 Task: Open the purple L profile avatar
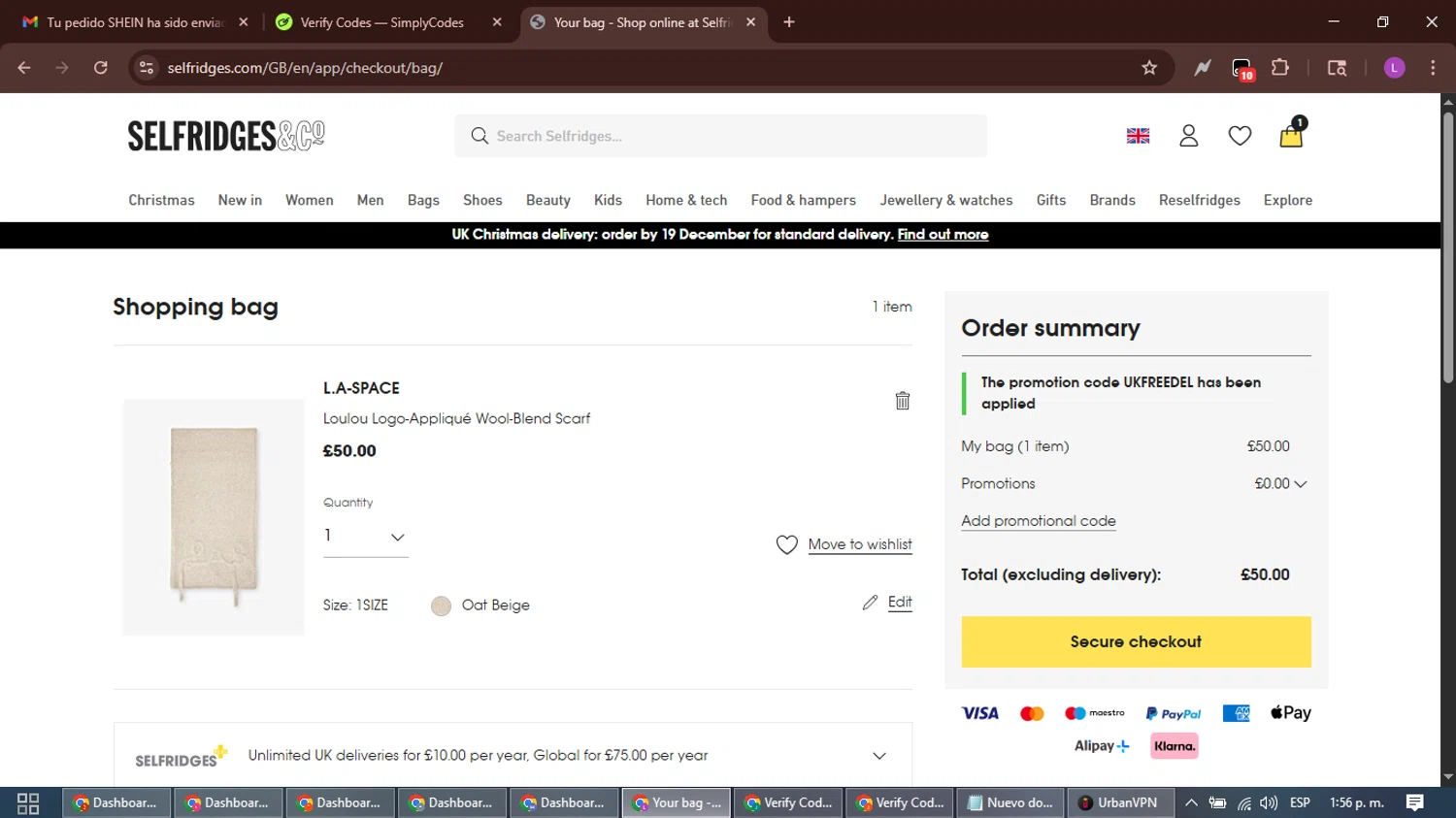coord(1395,68)
